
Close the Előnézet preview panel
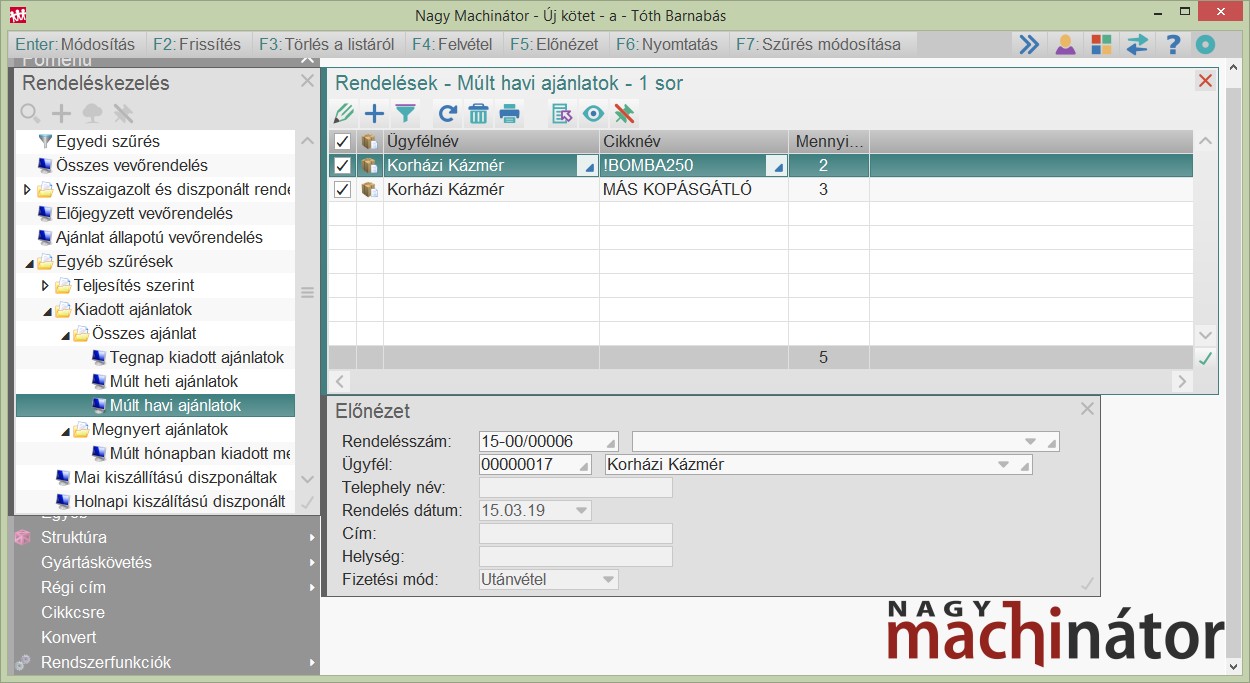click(1087, 409)
